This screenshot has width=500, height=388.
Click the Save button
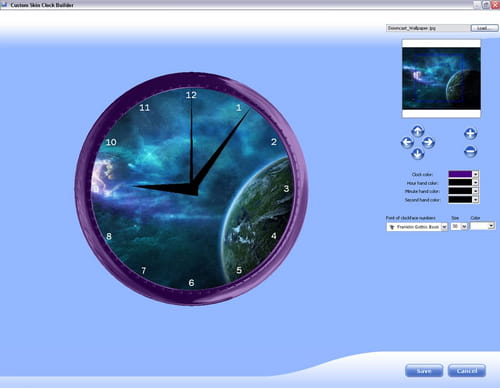[424, 371]
